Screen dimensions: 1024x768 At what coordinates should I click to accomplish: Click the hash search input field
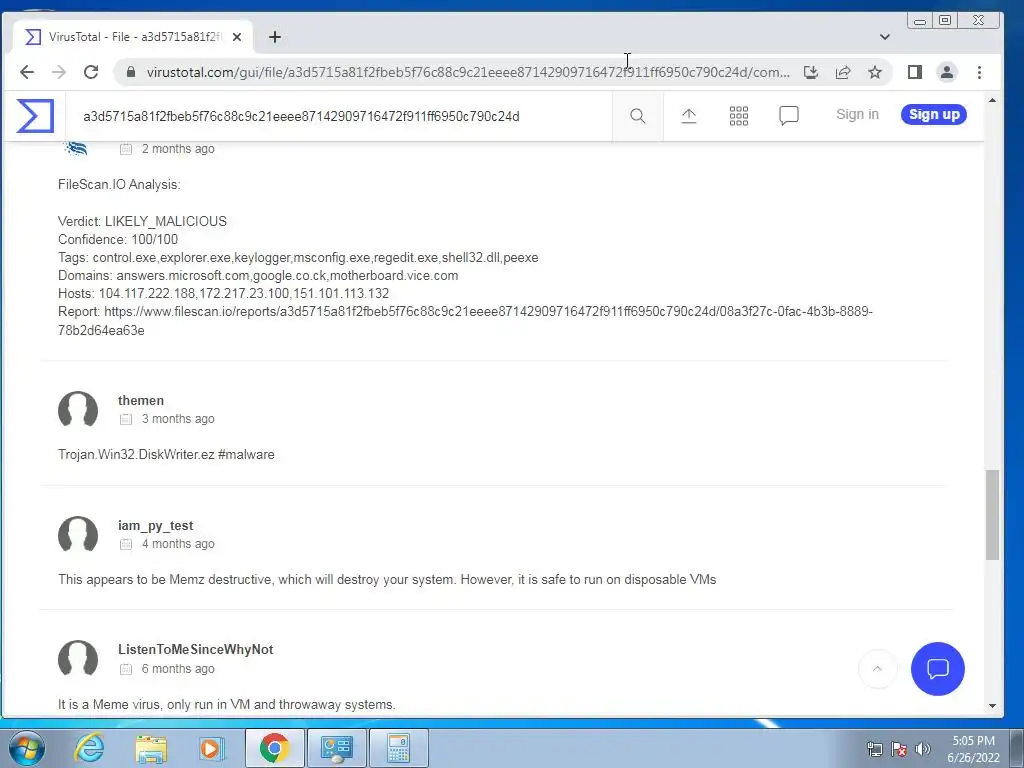pos(340,116)
